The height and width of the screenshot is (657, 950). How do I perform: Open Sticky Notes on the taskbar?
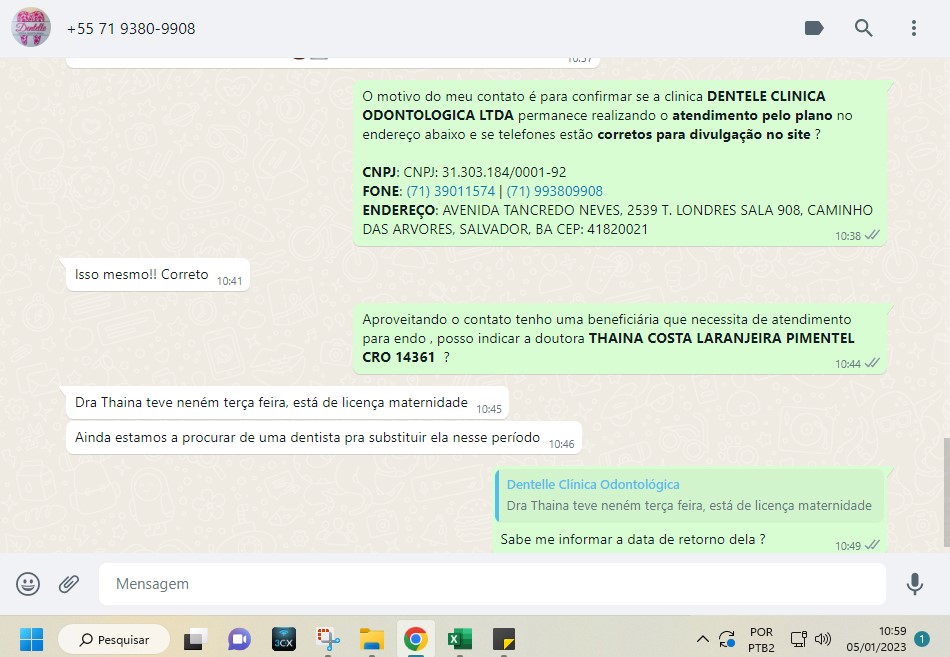point(503,639)
